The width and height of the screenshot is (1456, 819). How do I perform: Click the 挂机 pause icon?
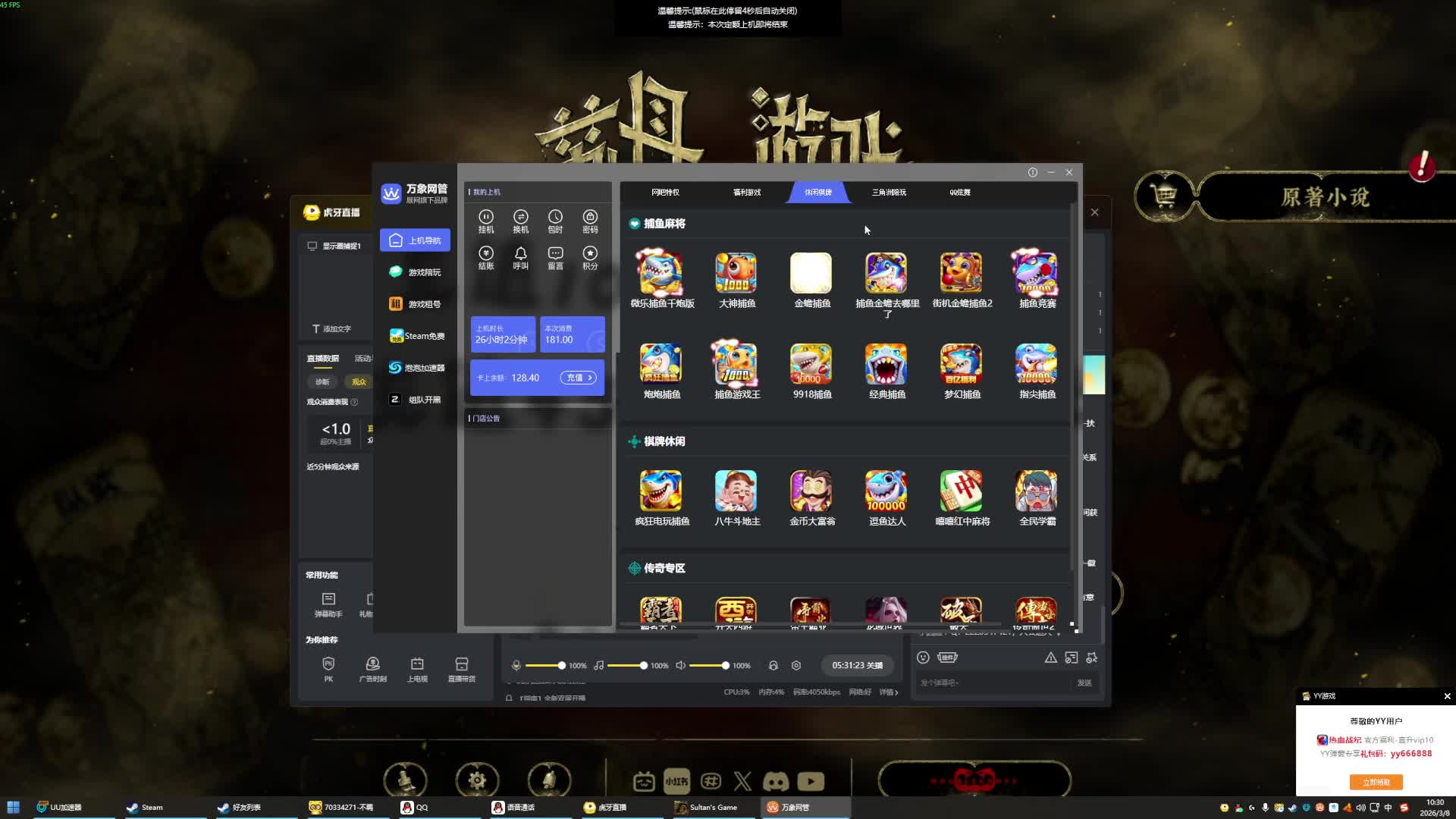pos(486,218)
